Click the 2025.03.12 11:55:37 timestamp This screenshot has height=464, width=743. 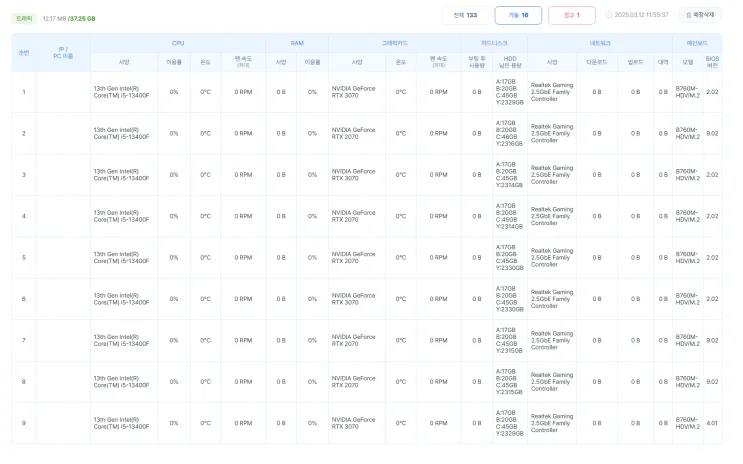click(x=641, y=15)
